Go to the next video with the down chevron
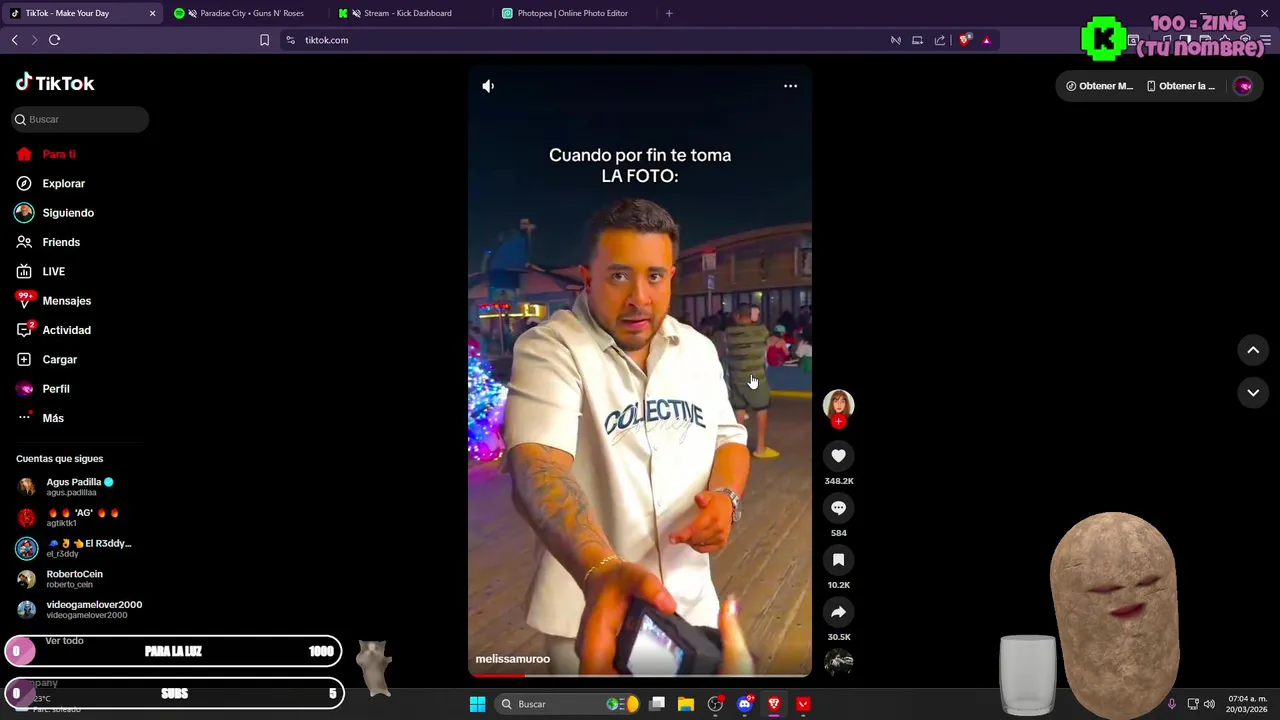The height and width of the screenshot is (720, 1280). (x=1253, y=393)
